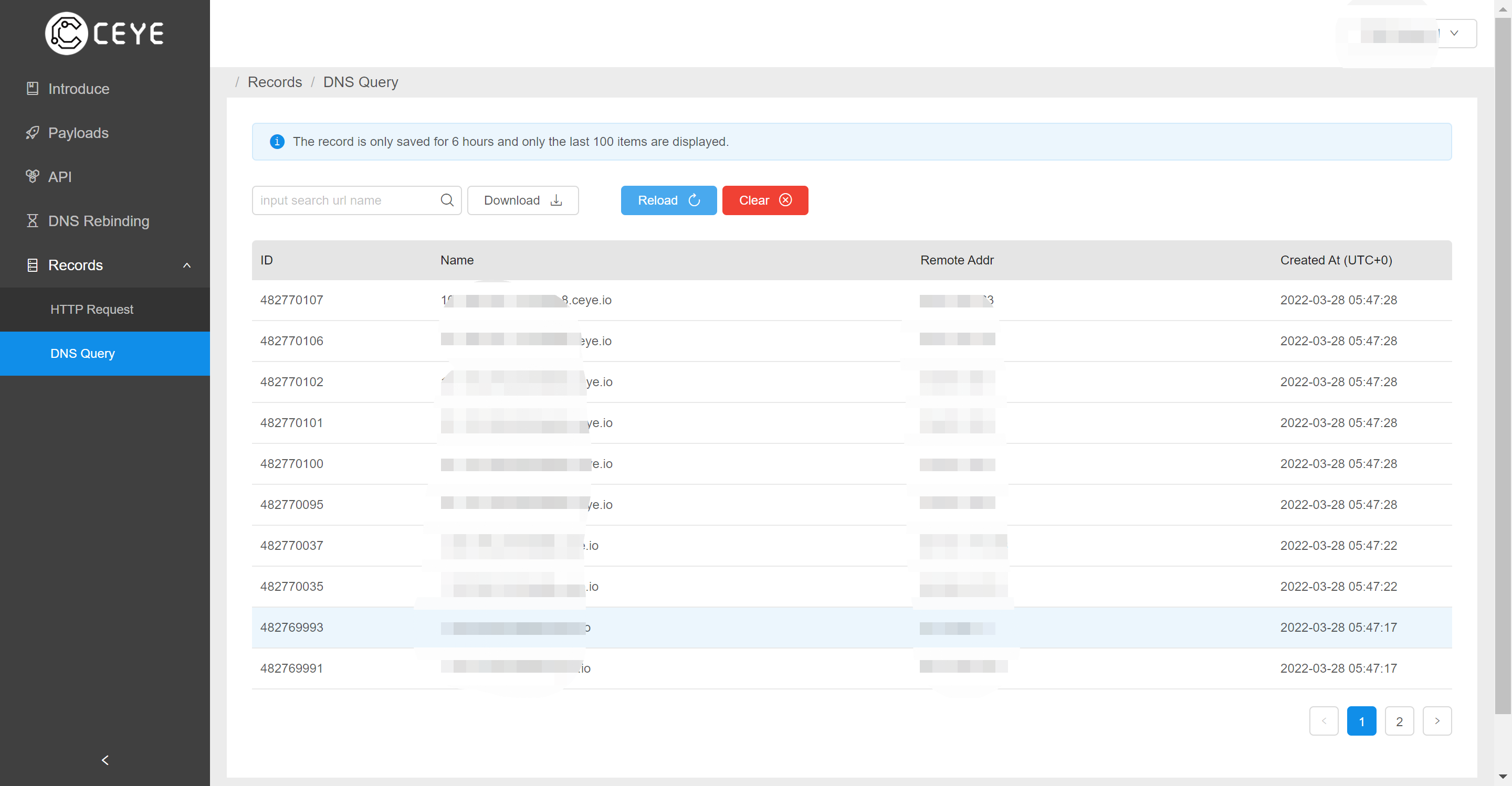Viewport: 1512px width, 786px height.
Task: Click the next page arrow
Action: tap(1436, 721)
